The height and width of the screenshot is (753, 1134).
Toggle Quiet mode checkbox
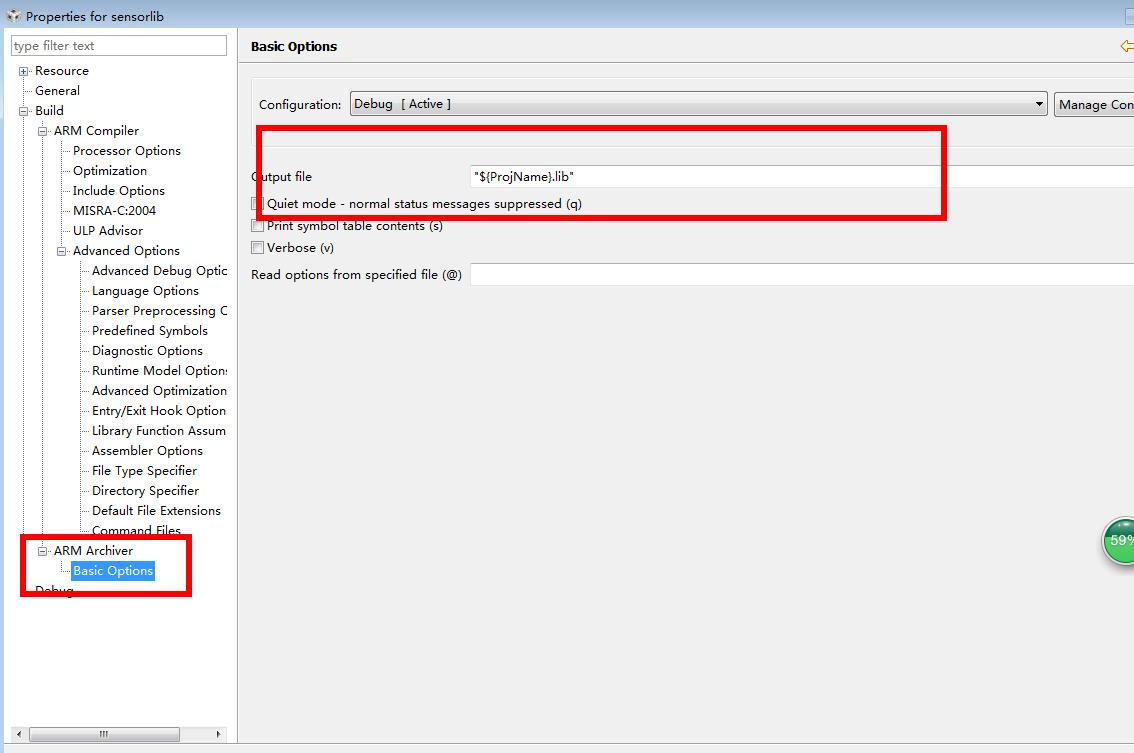point(257,204)
